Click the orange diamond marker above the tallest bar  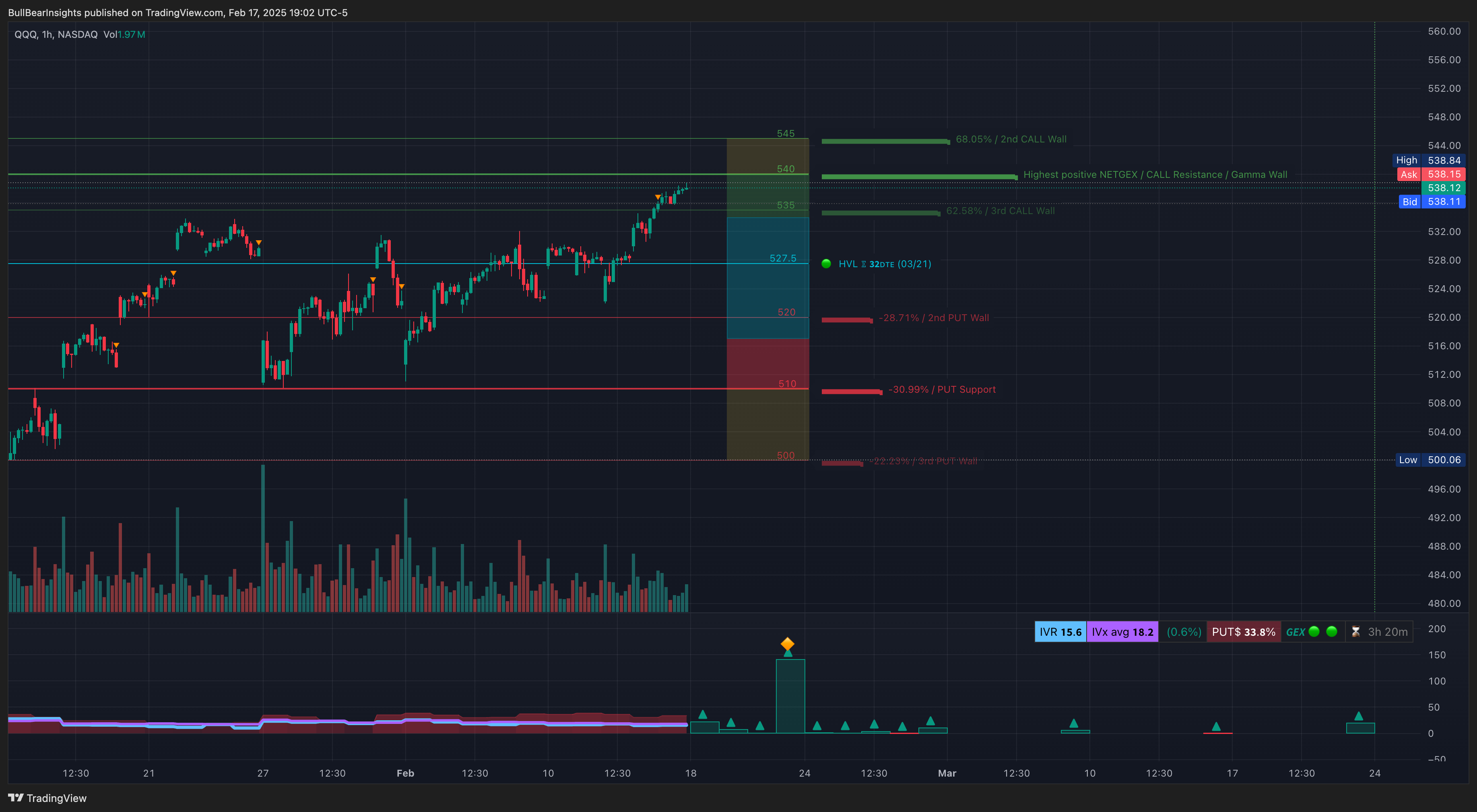pos(787,643)
